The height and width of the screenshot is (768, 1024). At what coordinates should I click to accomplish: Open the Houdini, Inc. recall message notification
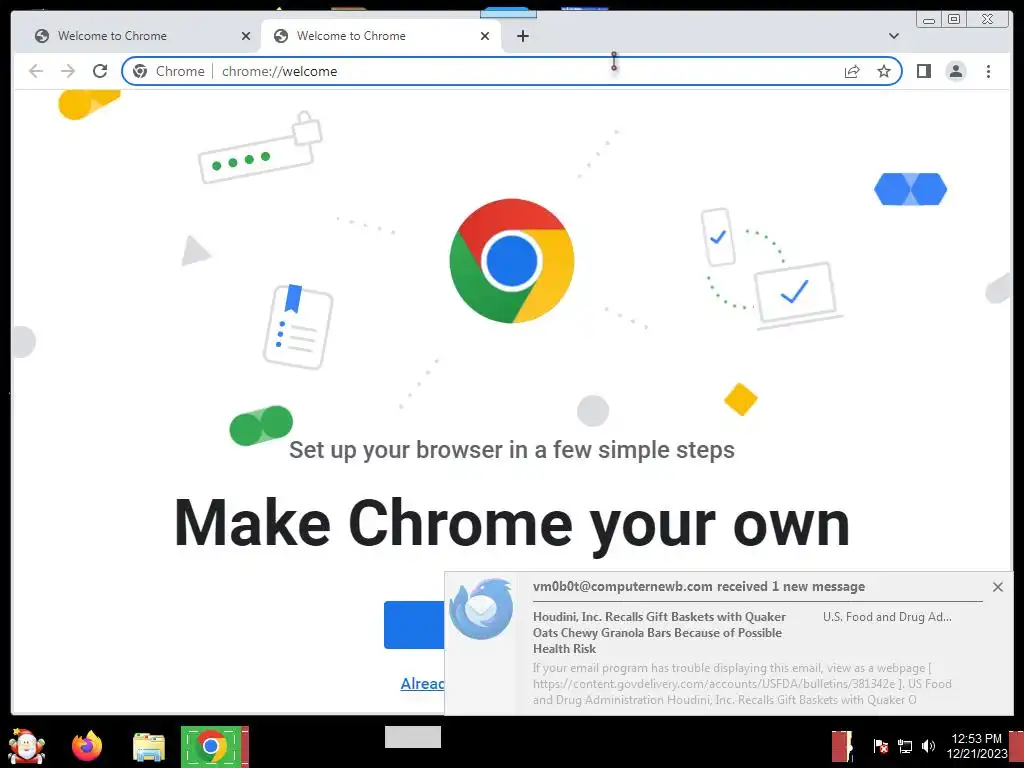(x=660, y=633)
